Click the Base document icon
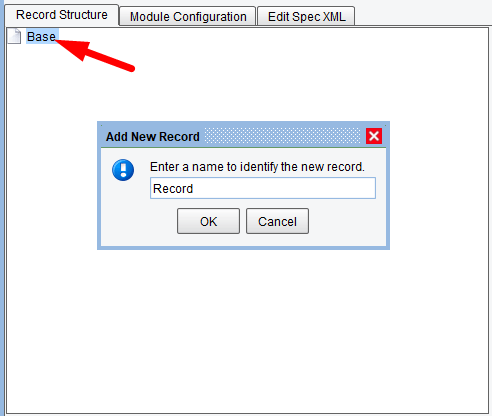Screen dimensions: 492x416 [15, 36]
